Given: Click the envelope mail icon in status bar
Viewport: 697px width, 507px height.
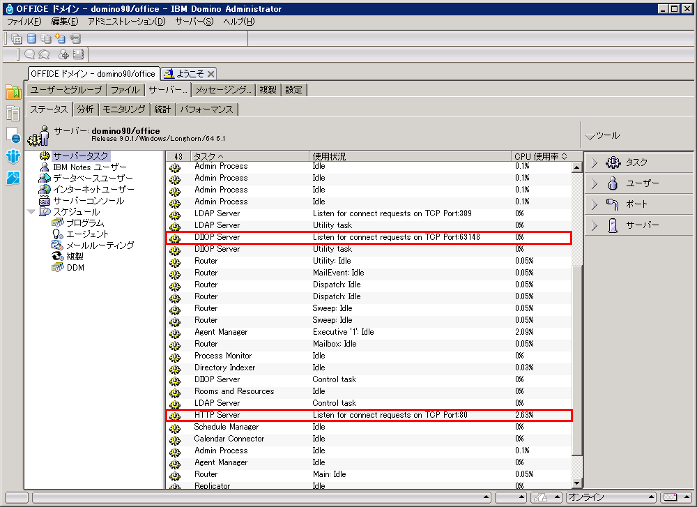Looking at the screenshot, I should click(670, 497).
